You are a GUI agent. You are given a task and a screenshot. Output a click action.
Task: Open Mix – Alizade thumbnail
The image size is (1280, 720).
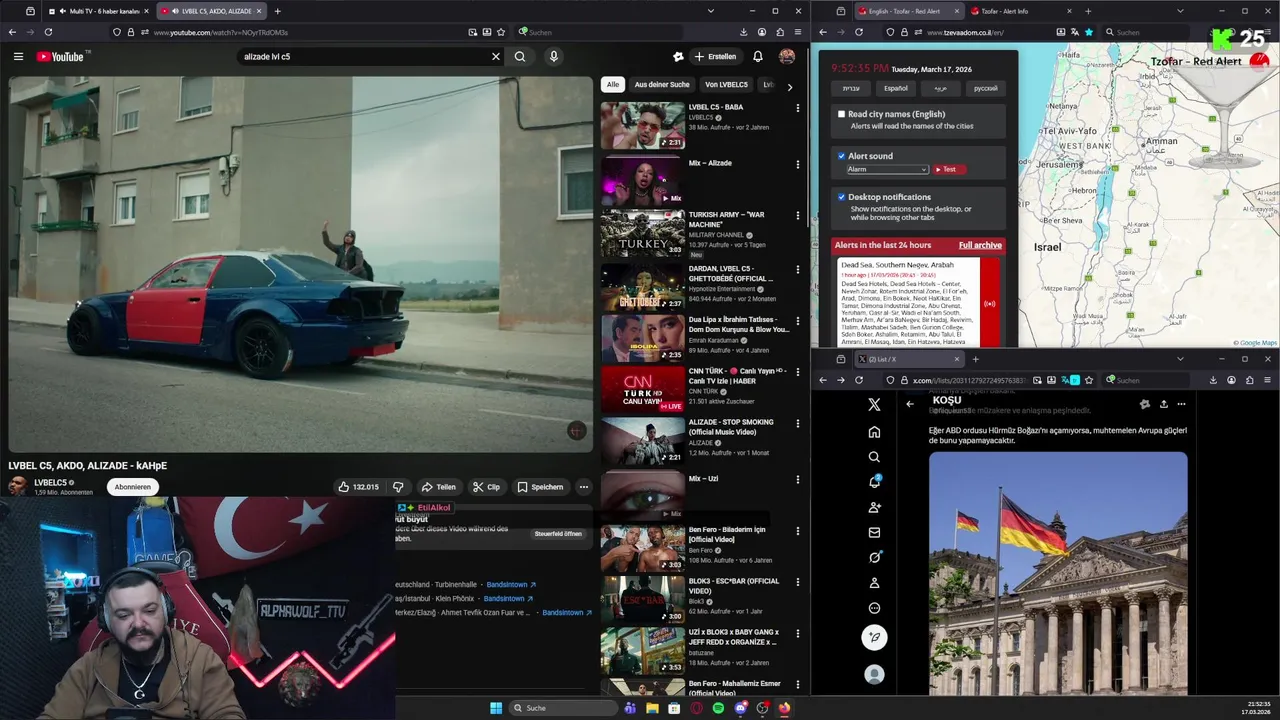(642, 181)
